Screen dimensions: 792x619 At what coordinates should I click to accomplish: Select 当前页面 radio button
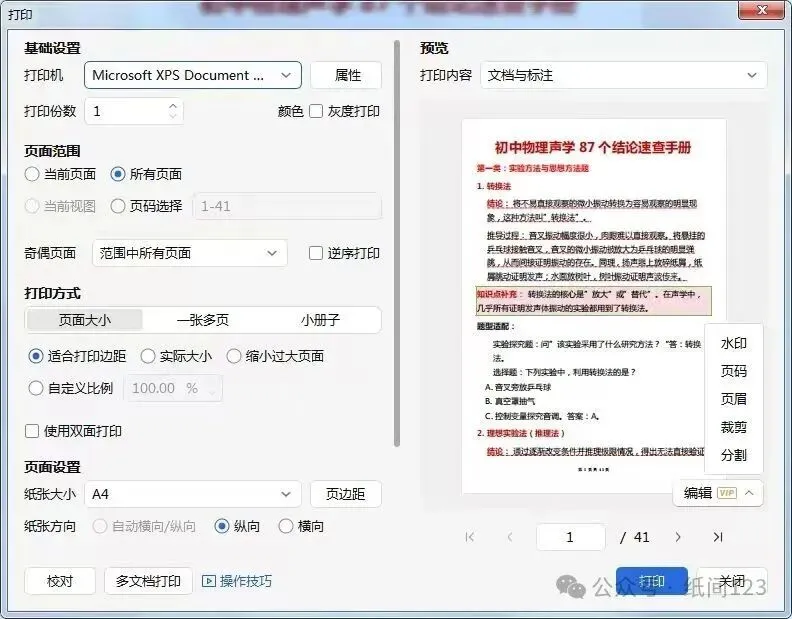(x=32, y=174)
